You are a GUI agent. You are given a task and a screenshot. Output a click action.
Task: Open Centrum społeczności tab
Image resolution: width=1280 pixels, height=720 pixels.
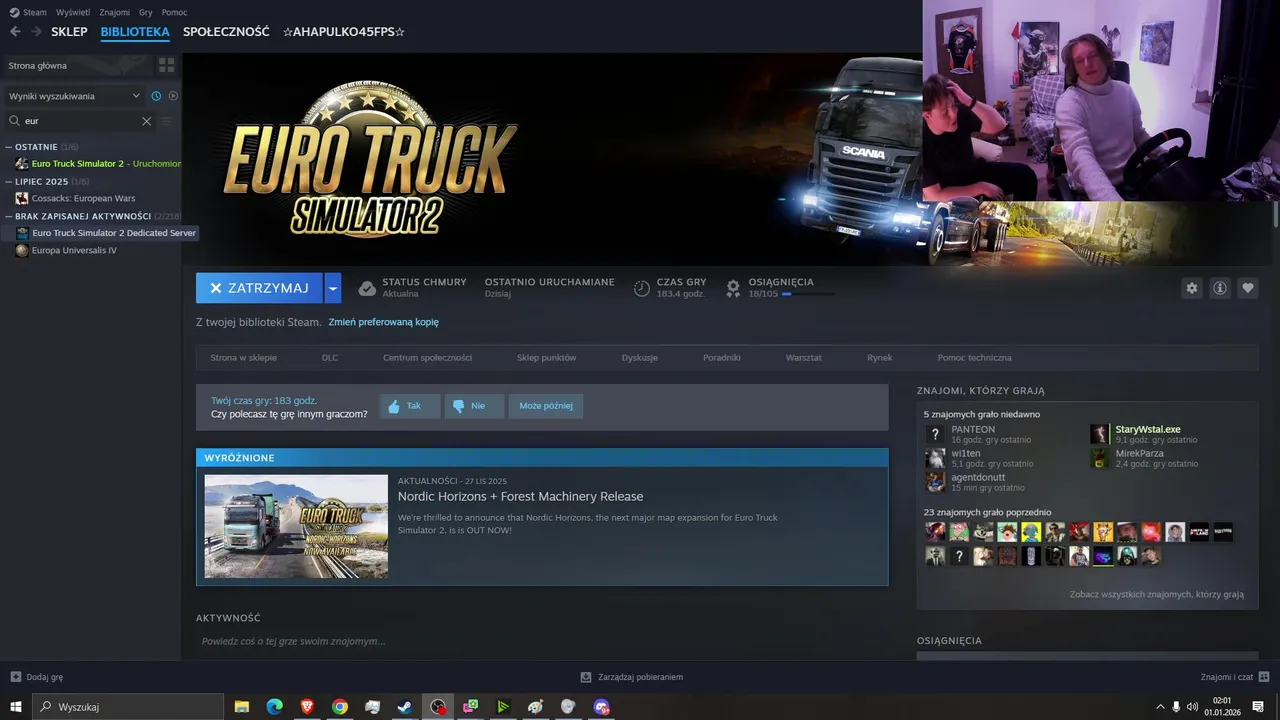coord(427,358)
